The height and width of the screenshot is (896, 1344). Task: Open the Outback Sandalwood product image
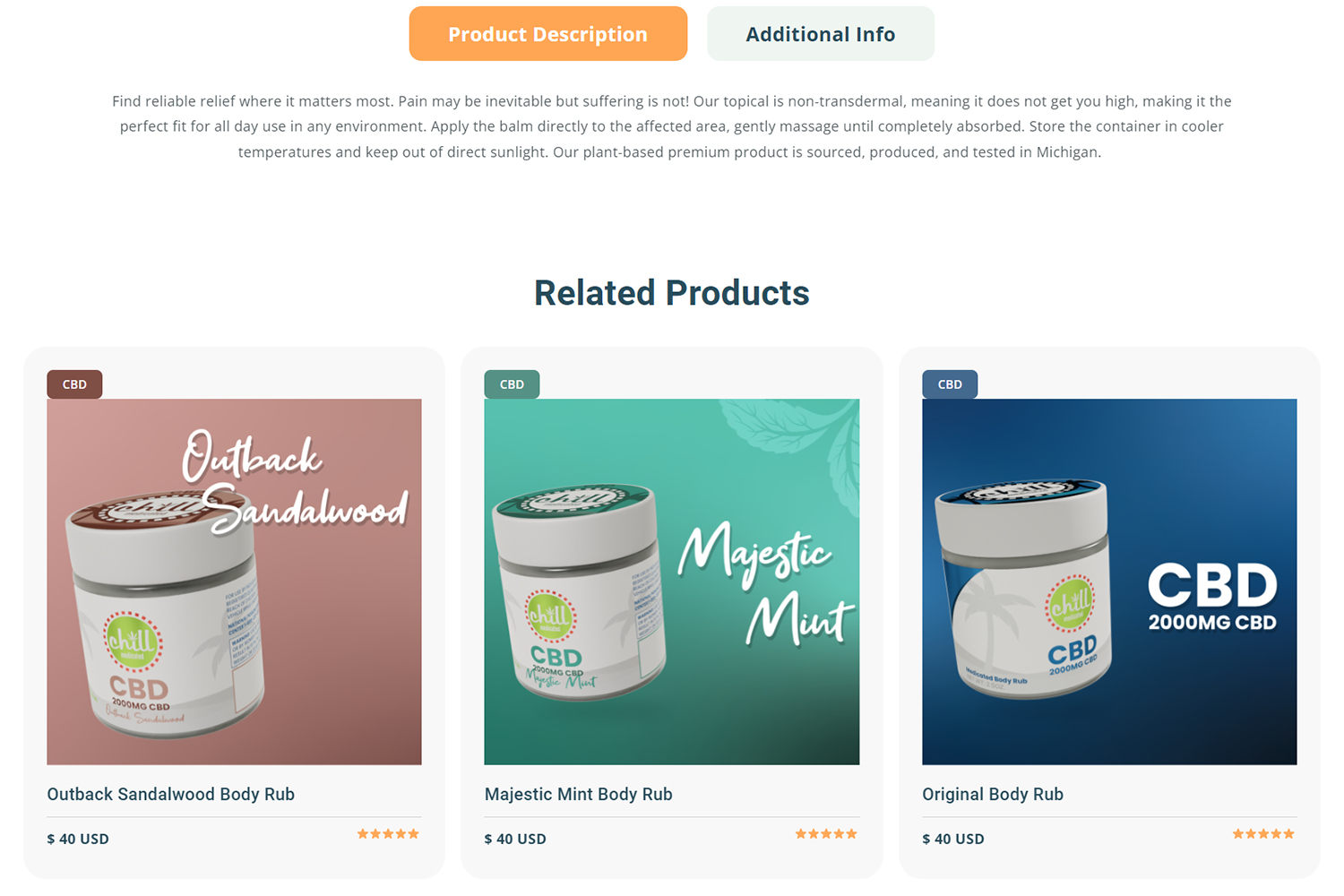click(x=234, y=582)
